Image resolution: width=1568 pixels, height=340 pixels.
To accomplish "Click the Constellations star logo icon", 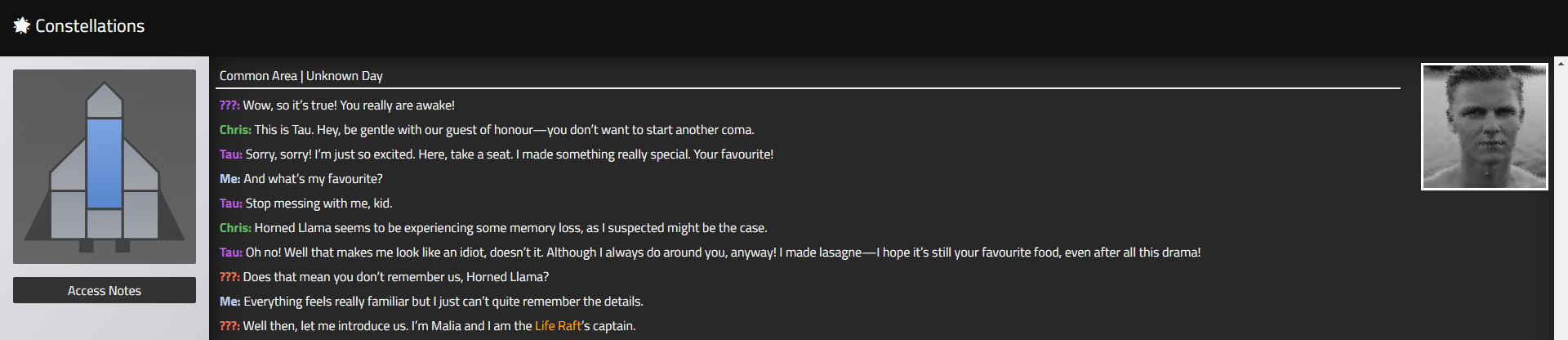I will click(22, 26).
